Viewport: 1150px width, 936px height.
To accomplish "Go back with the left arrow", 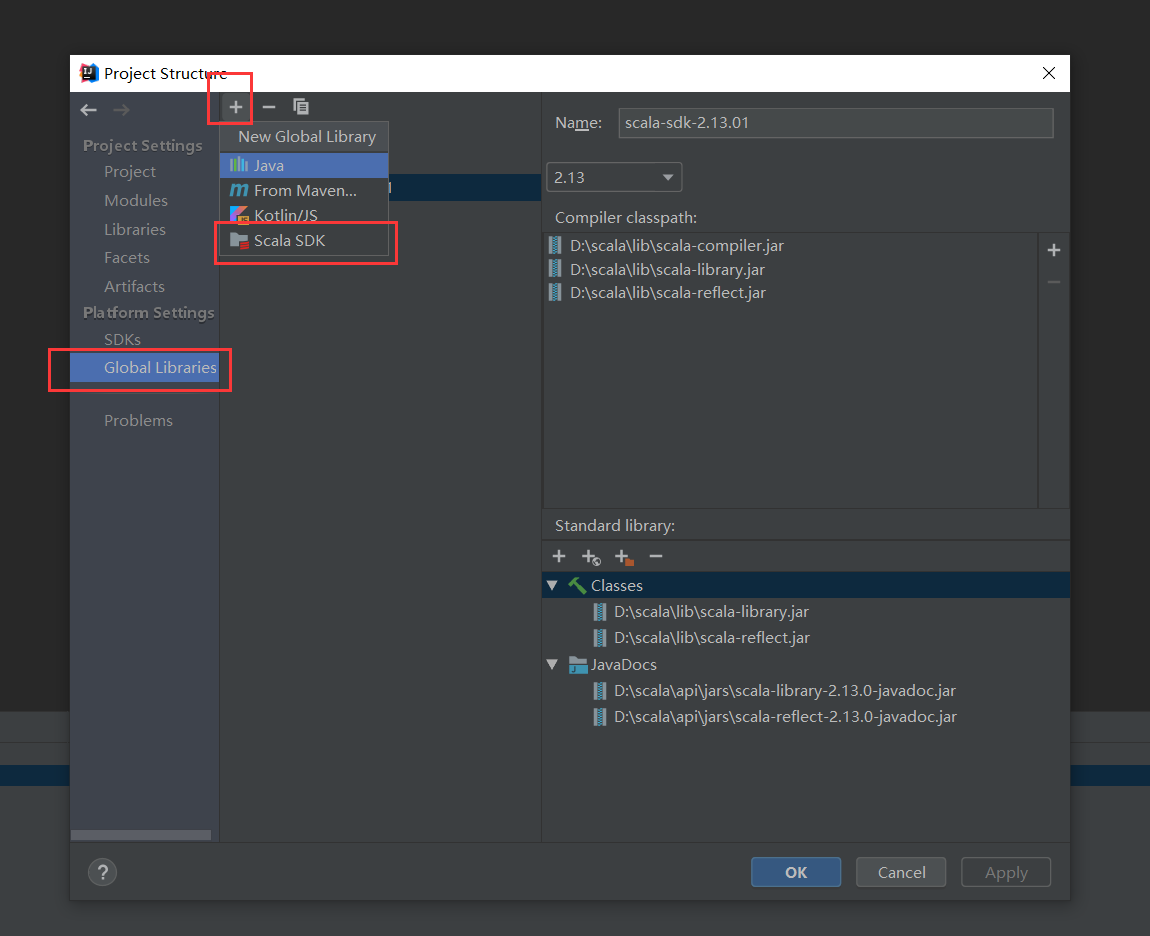I will 89,110.
